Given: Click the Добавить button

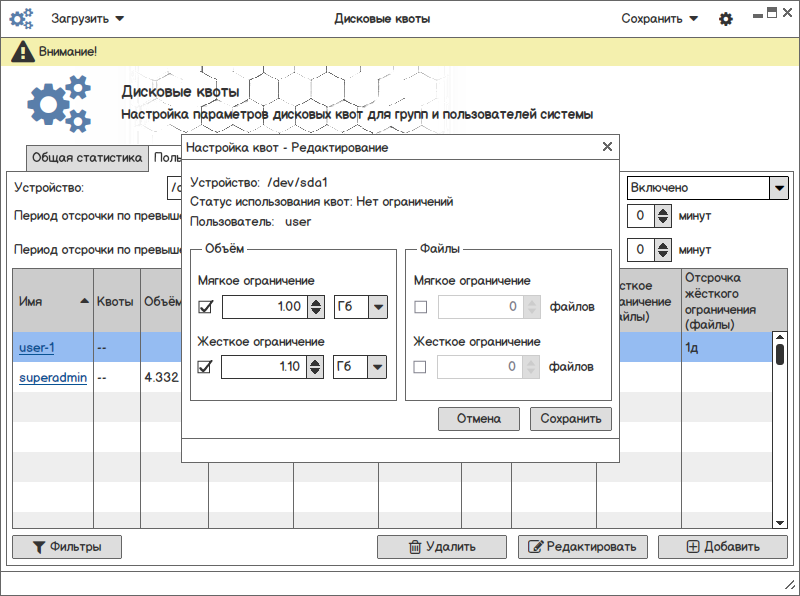Looking at the screenshot, I should 722,547.
